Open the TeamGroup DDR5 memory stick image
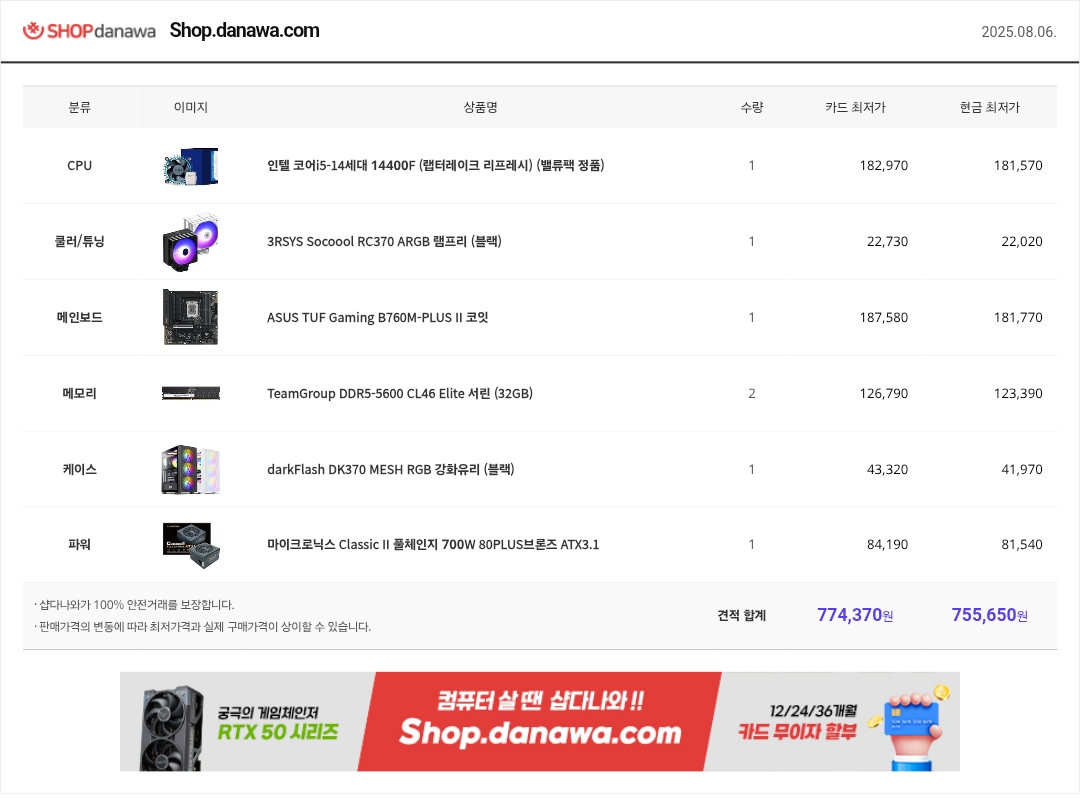Screen dimensions: 1080x799 pyautogui.click(x=191, y=393)
